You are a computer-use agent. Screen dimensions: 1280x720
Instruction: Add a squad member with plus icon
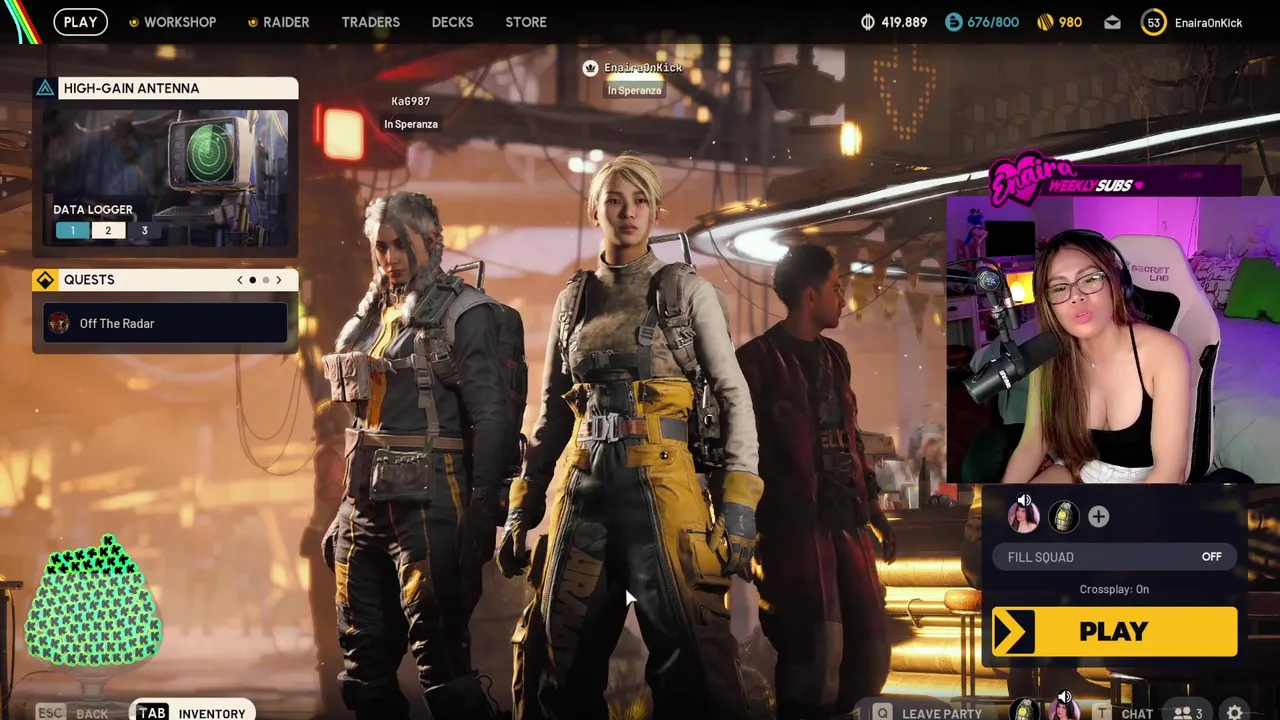coord(1098,517)
